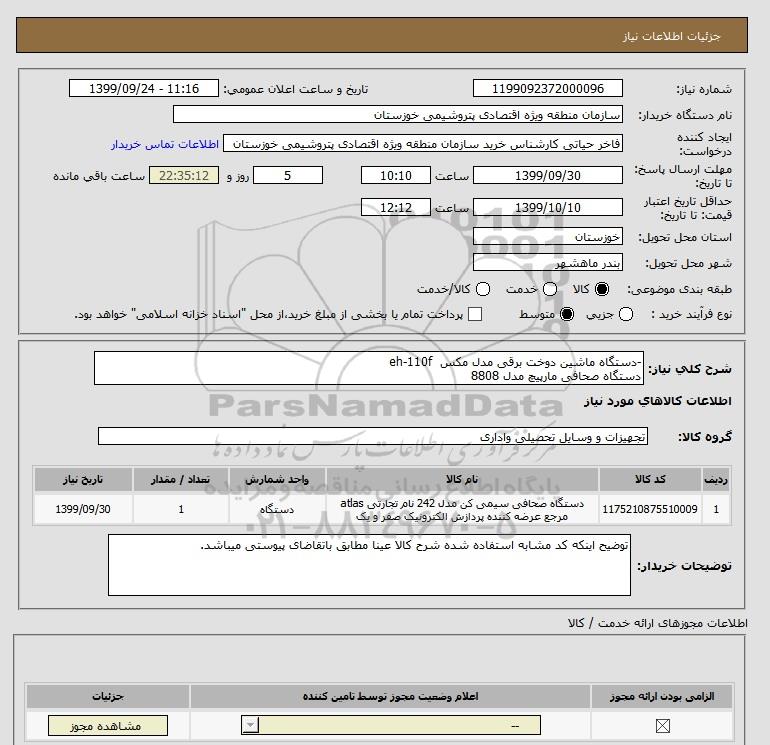Click the need number field 1199092372000096
The height and width of the screenshot is (745, 770).
coord(548,89)
